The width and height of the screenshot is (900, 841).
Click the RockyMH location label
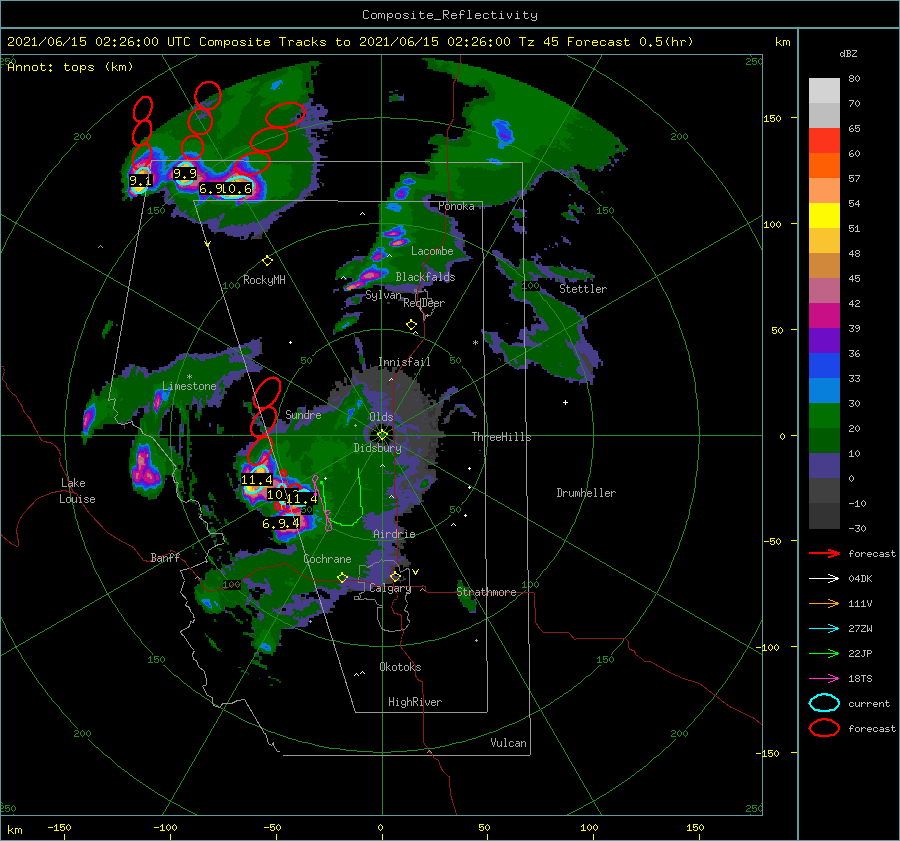pos(264,280)
